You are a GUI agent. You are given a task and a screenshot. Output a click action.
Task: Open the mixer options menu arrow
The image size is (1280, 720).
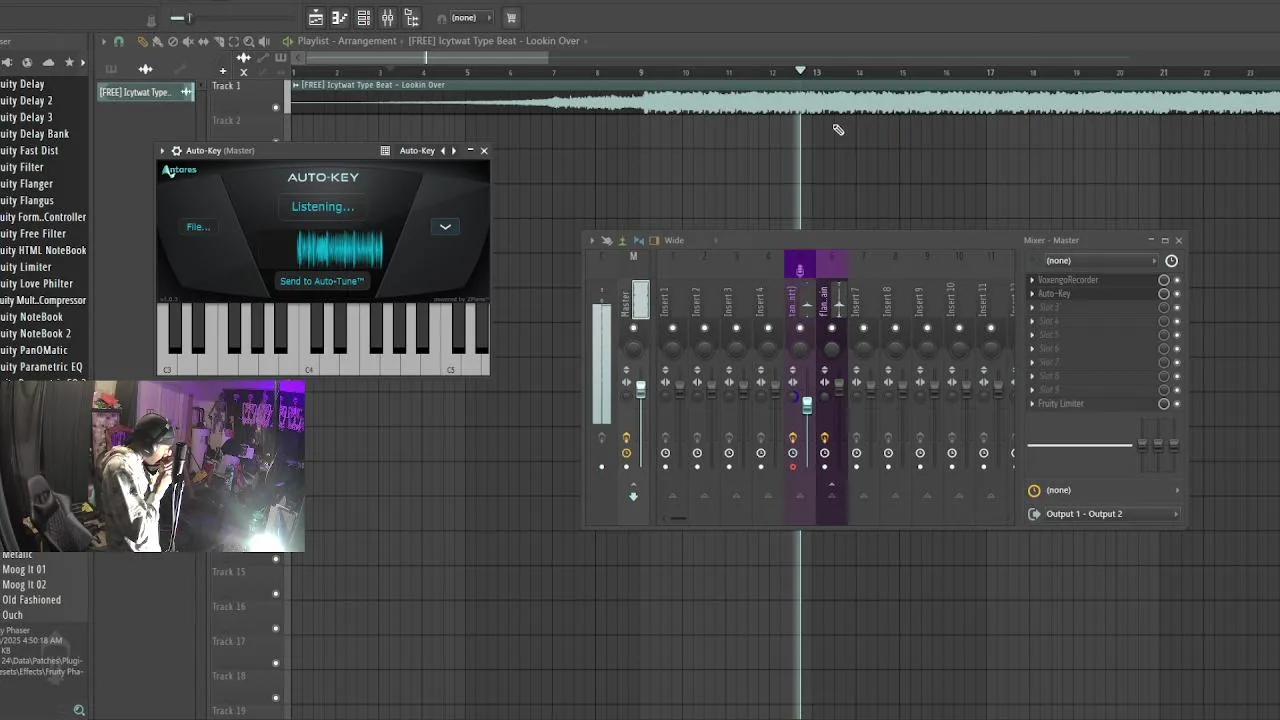tap(592, 241)
